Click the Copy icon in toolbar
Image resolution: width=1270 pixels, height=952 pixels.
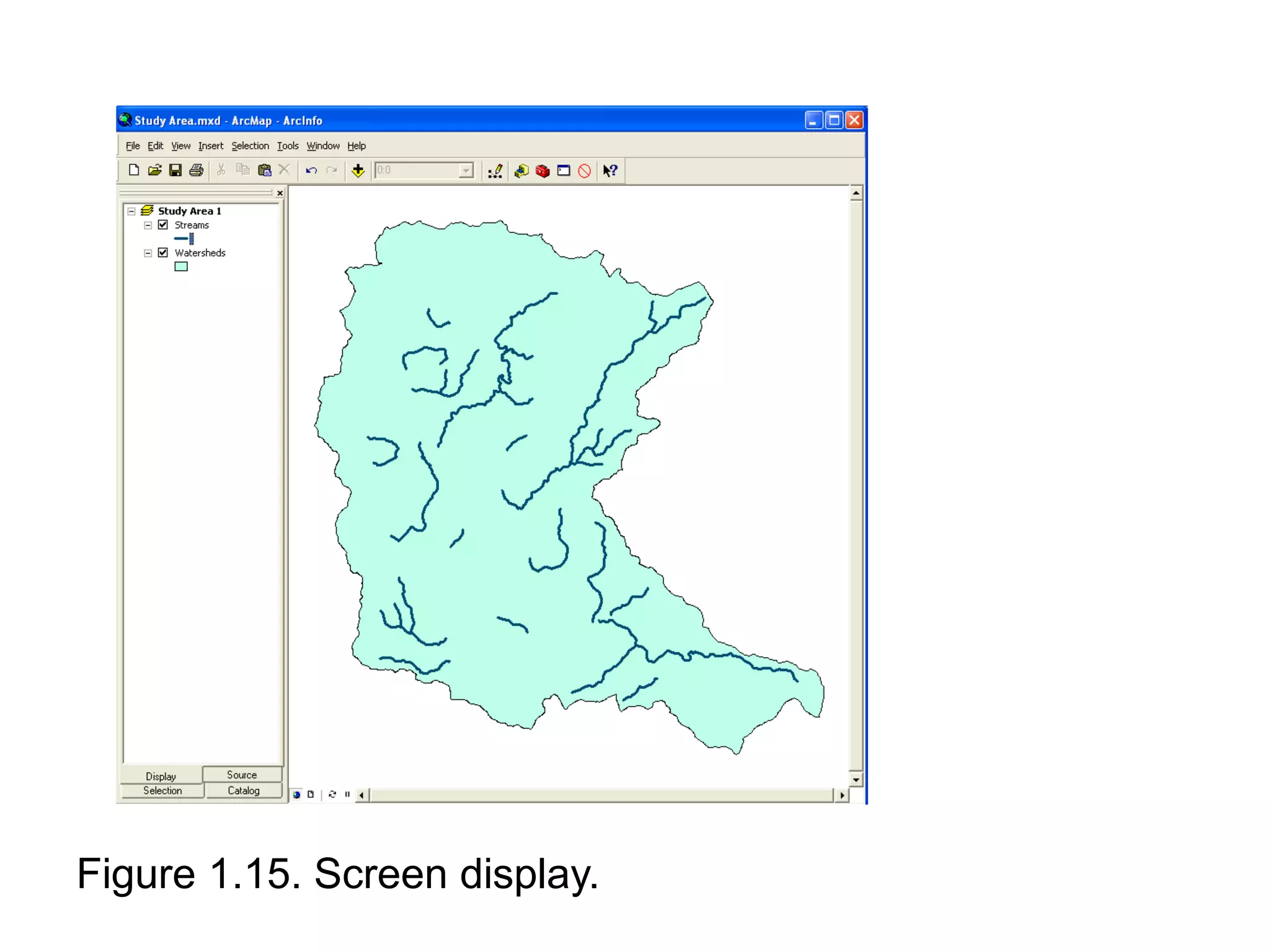click(x=242, y=170)
